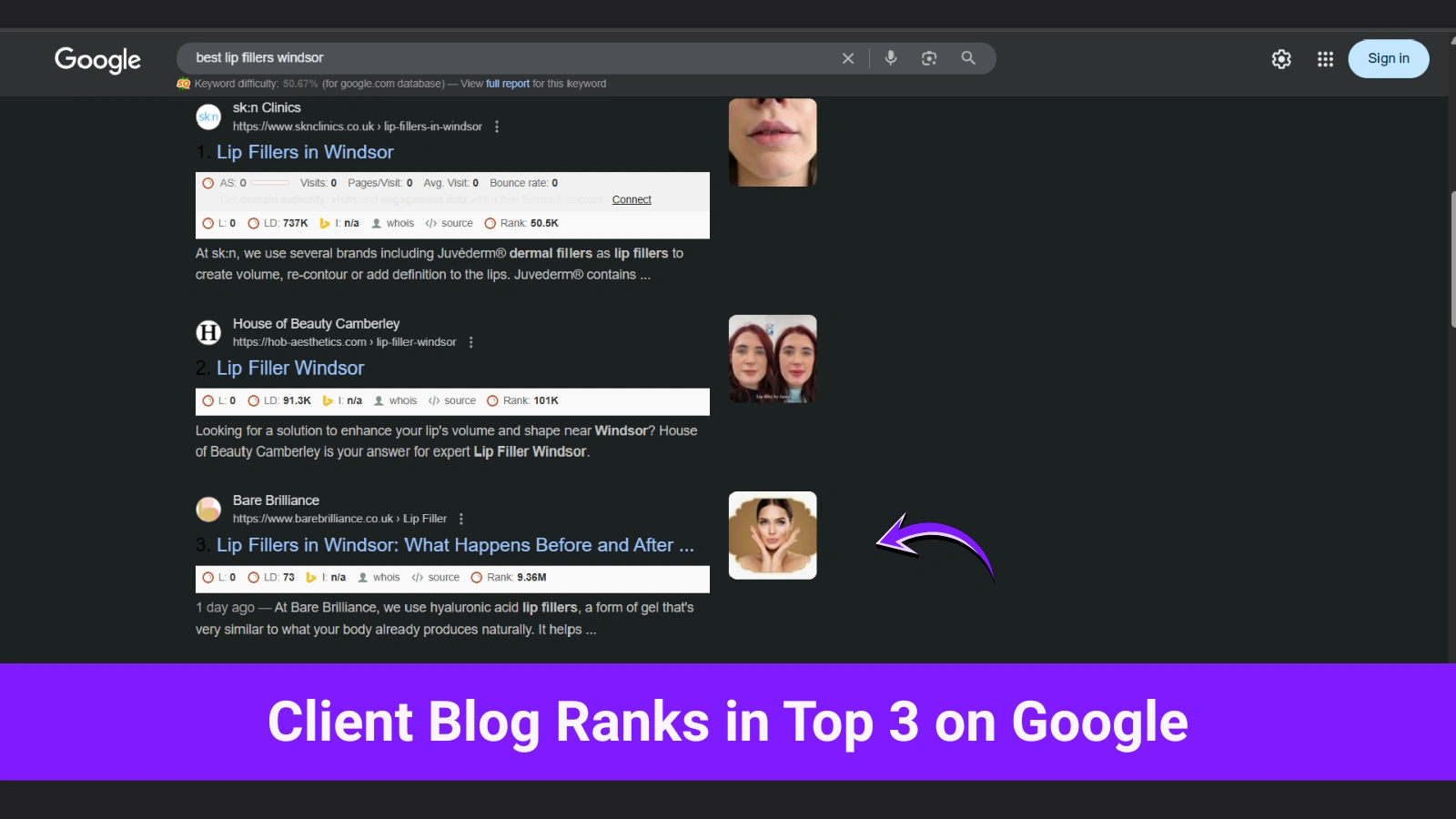The width and height of the screenshot is (1456, 819).
Task: Open Google Lens image search
Action: (928, 57)
